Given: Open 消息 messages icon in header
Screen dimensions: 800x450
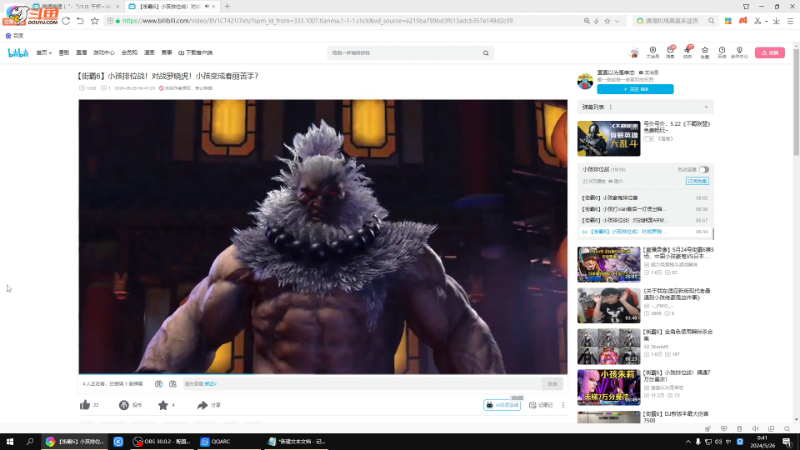Looking at the screenshot, I should (670, 52).
